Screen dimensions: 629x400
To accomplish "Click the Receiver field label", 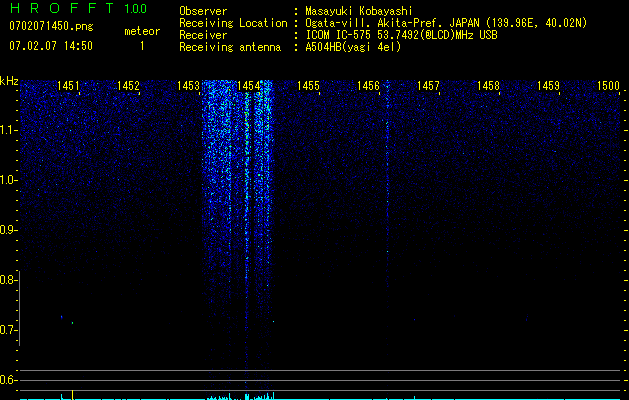I will [203, 35].
